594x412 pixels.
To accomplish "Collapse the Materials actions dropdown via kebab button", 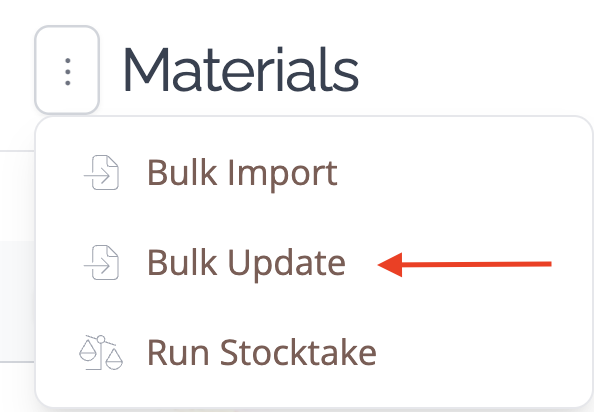I will click(x=67, y=70).
